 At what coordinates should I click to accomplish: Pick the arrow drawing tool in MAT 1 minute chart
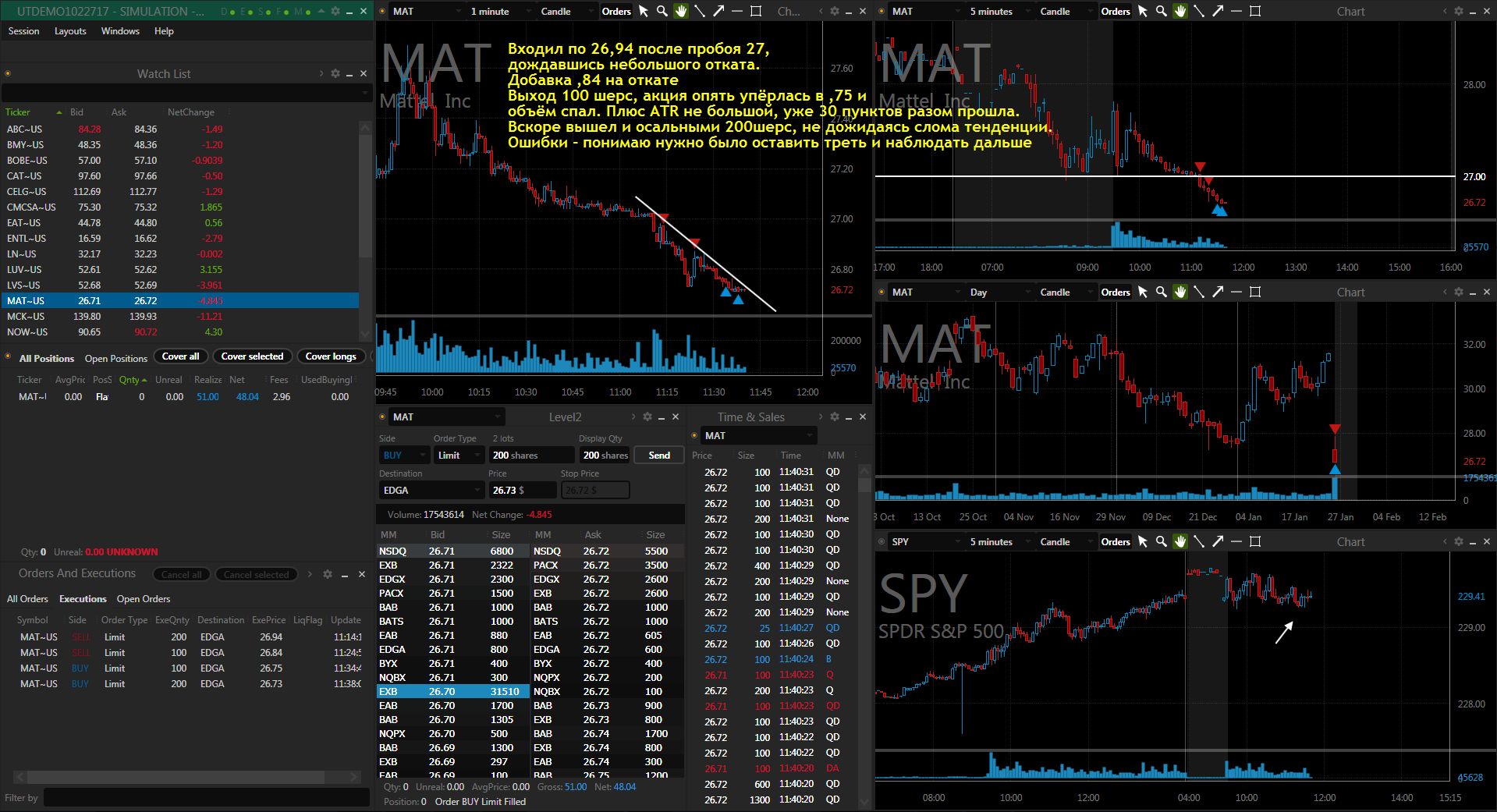[718, 11]
